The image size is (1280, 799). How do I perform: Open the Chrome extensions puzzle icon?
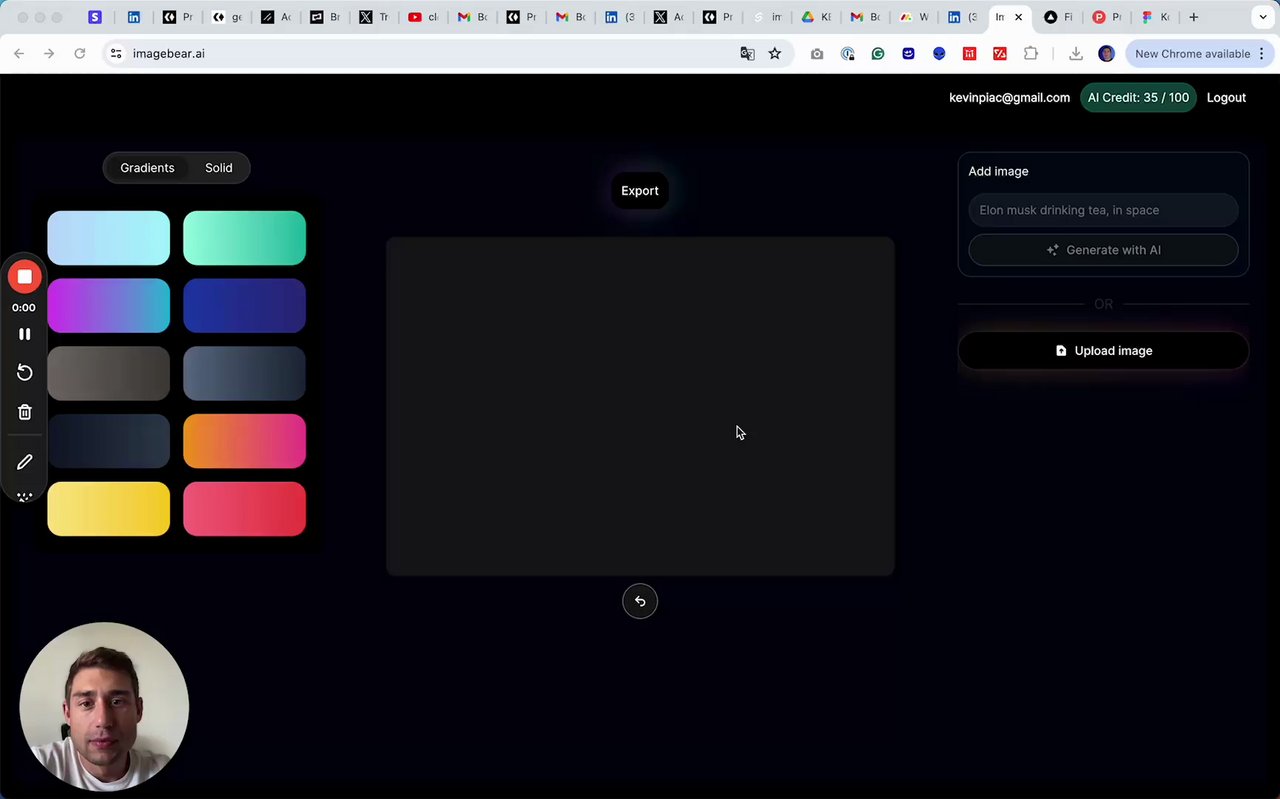[1031, 54]
